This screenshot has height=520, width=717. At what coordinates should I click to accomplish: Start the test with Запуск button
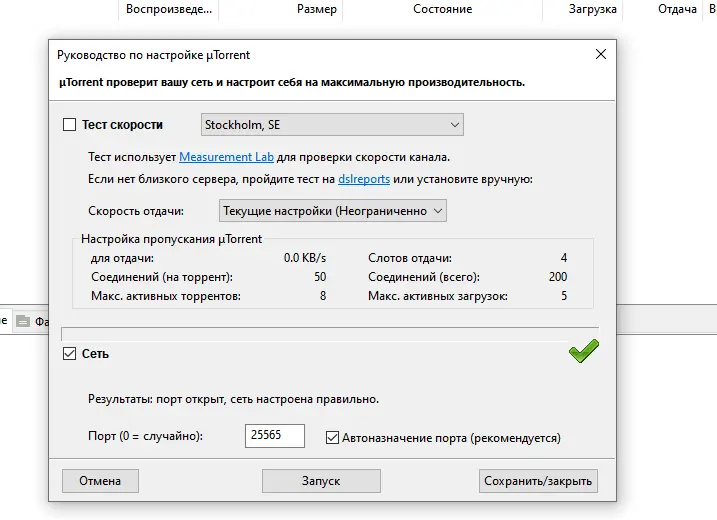(321, 481)
